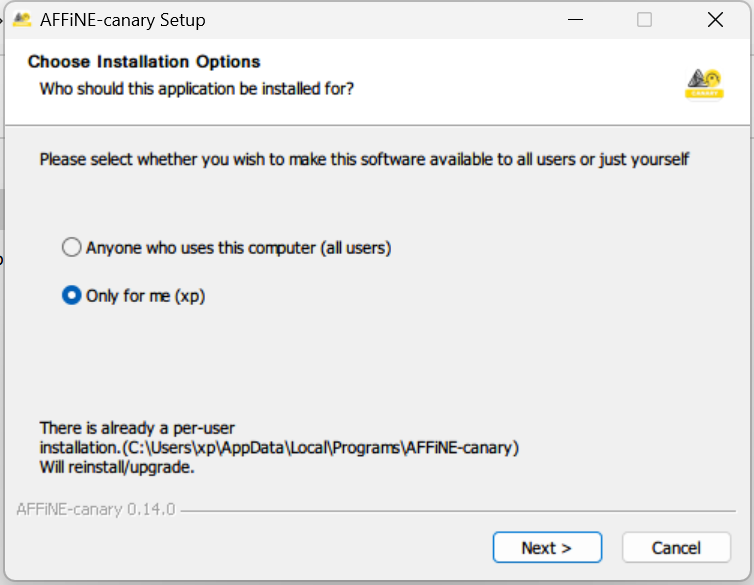Select the Only for me radio circle
The width and height of the screenshot is (754, 585).
click(71, 296)
